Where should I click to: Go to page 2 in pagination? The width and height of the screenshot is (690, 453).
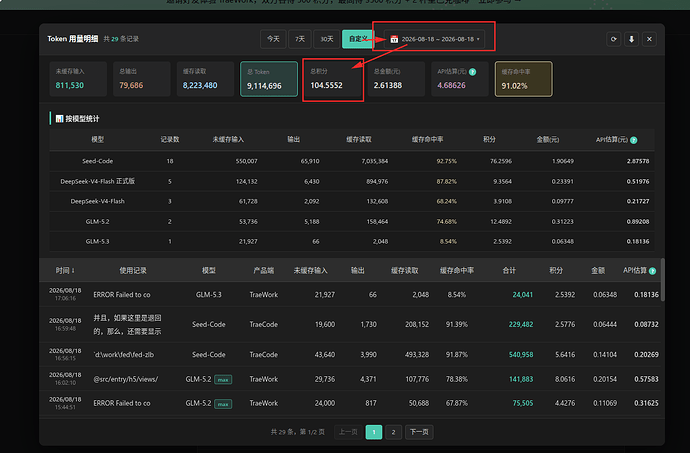[393, 432]
